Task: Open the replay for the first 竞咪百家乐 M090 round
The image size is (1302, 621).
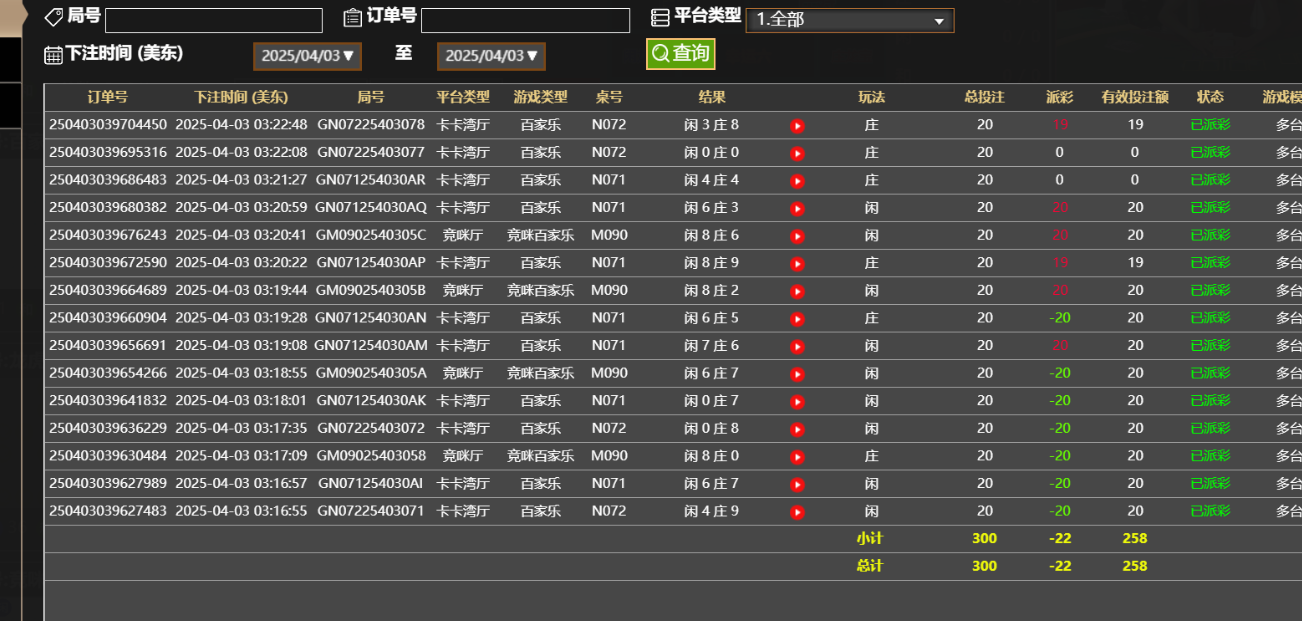Action: pyautogui.click(x=797, y=235)
